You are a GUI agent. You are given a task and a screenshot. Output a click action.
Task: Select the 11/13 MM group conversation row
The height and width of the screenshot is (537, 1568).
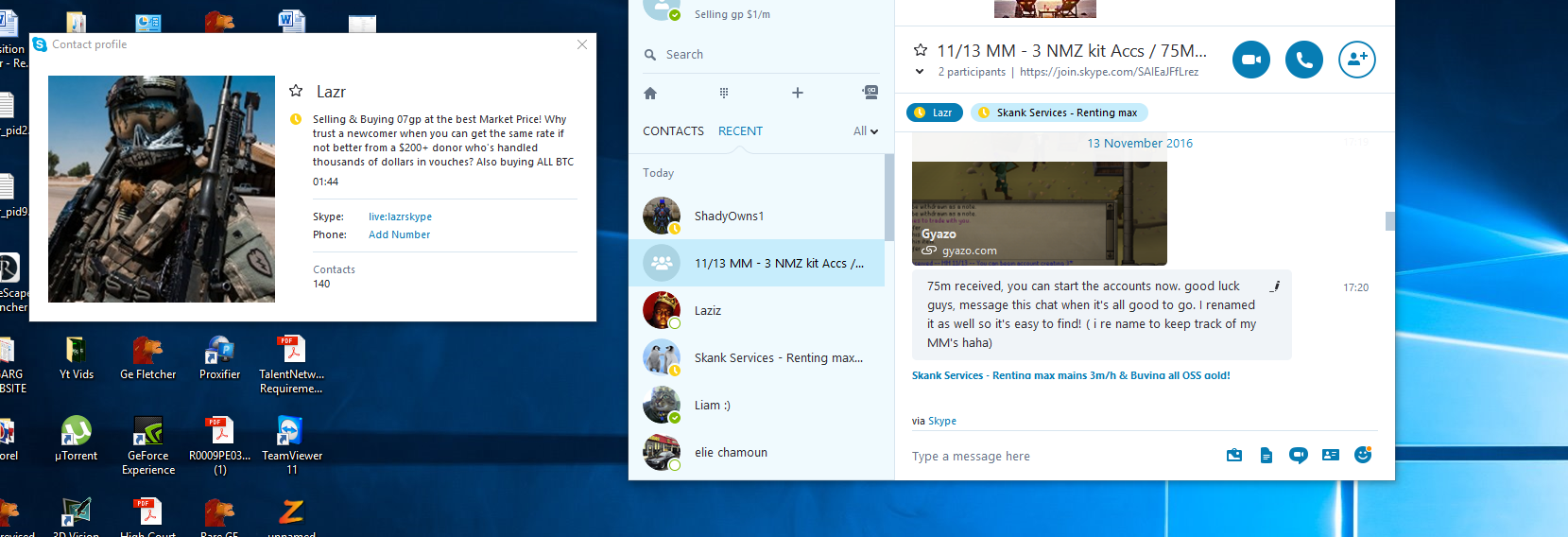756,263
